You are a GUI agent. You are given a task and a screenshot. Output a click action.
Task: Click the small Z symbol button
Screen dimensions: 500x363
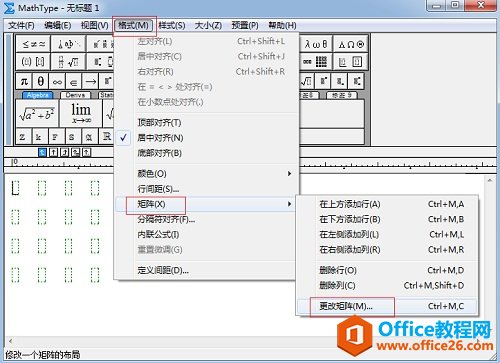[x=23, y=137]
